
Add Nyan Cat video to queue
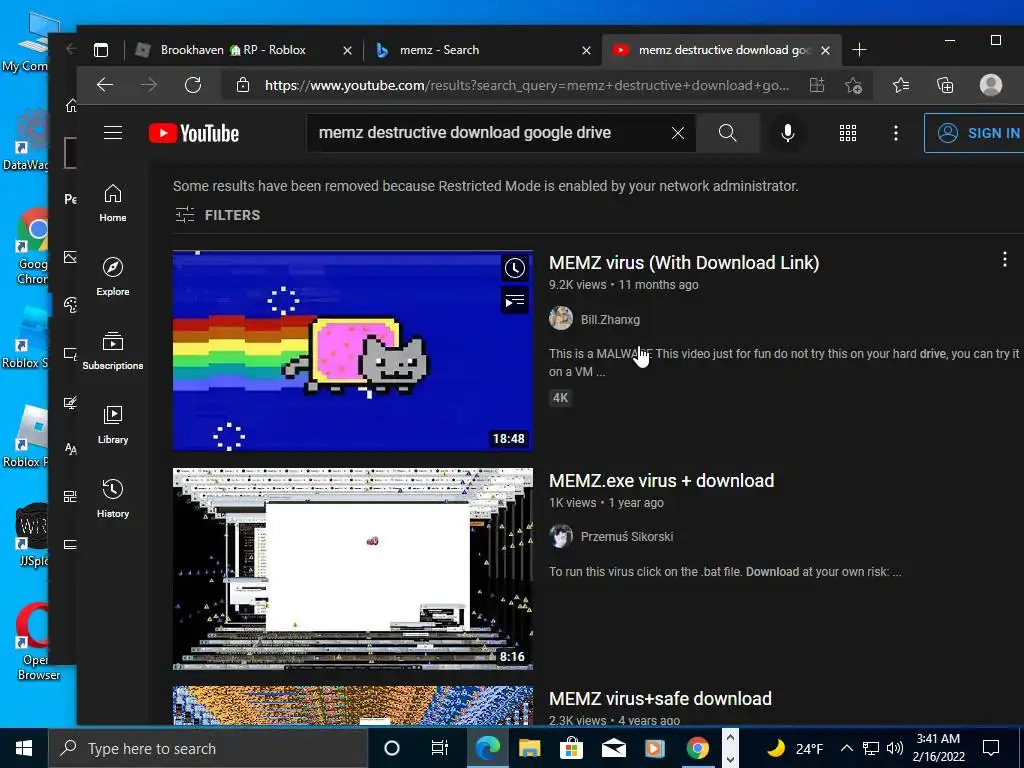pos(515,301)
